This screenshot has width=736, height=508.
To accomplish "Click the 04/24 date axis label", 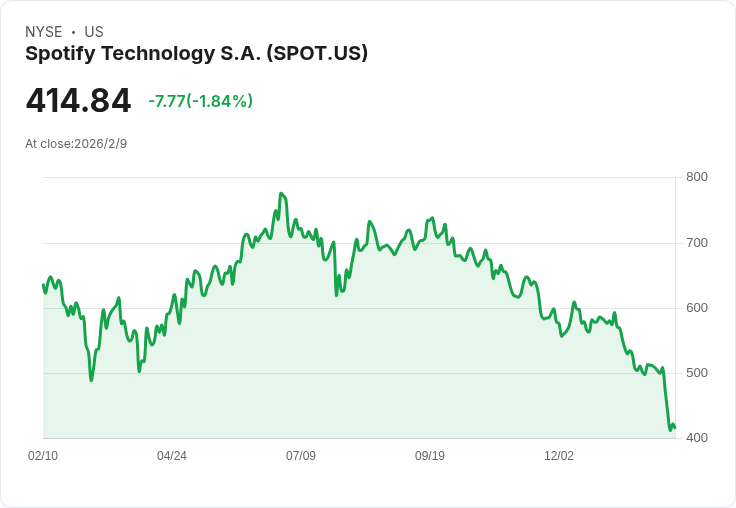I will click(172, 455).
